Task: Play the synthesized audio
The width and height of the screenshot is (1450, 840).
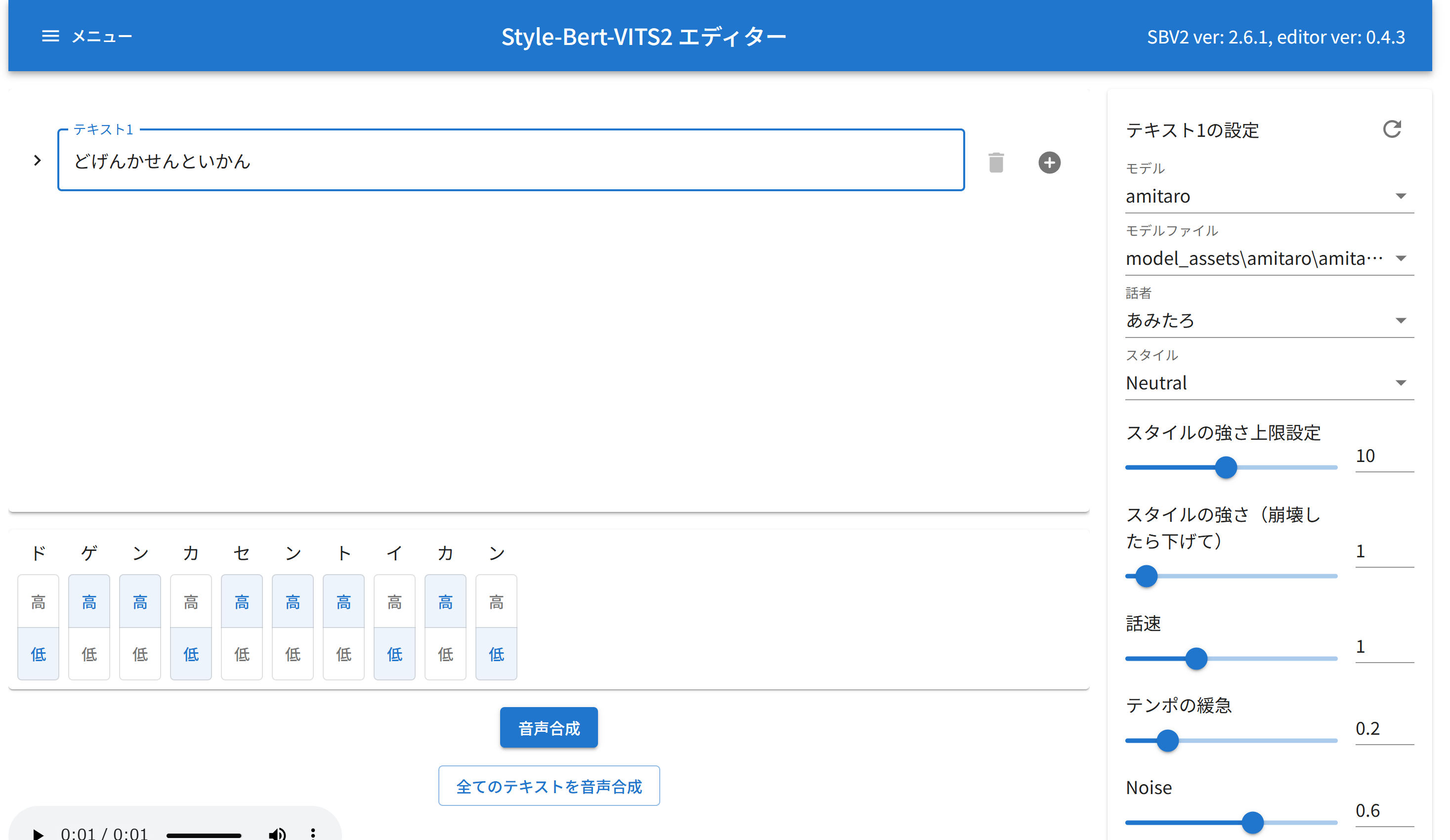Action: point(38,833)
